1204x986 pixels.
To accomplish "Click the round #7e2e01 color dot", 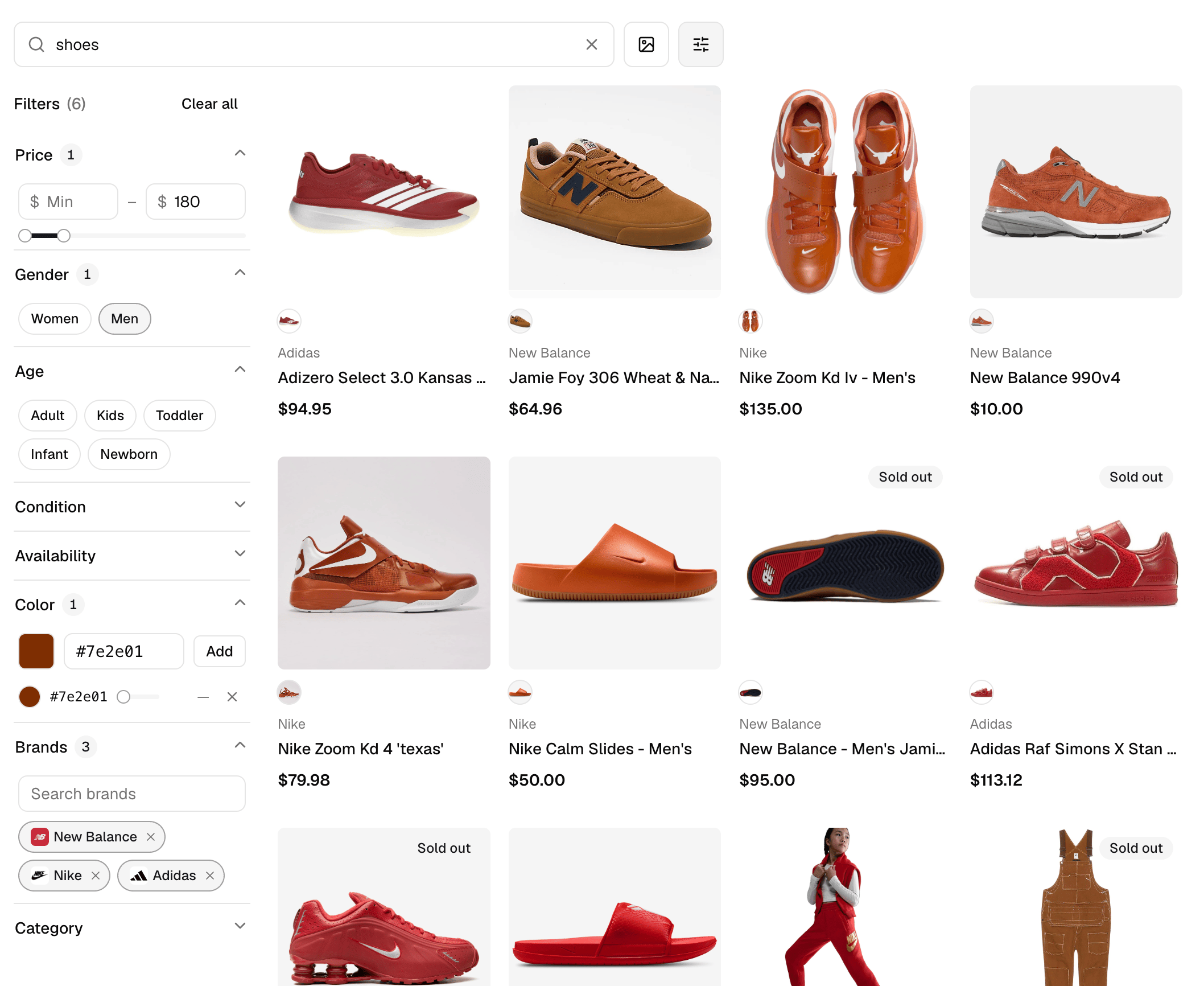I will pyautogui.click(x=30, y=697).
